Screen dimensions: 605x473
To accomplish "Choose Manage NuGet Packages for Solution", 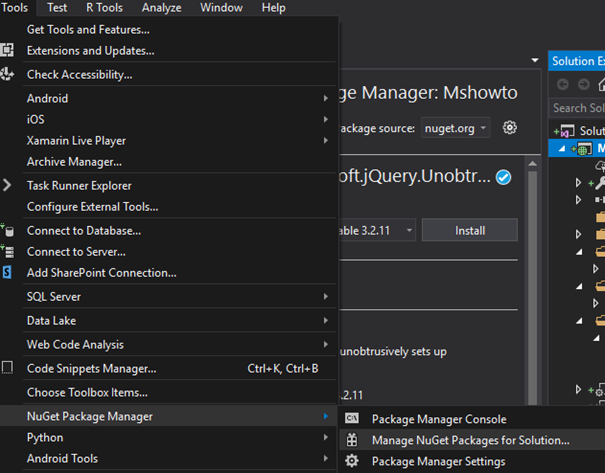I will click(x=472, y=440).
